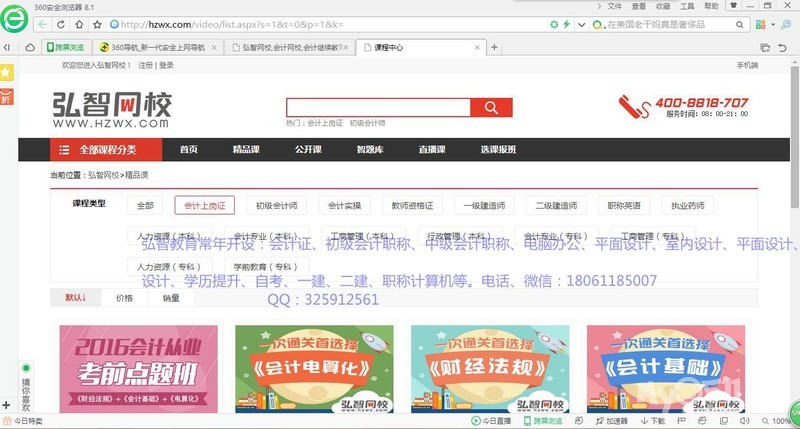Open 今日直播 in the status bar
Screen dimensions: 800x429
pos(491,421)
